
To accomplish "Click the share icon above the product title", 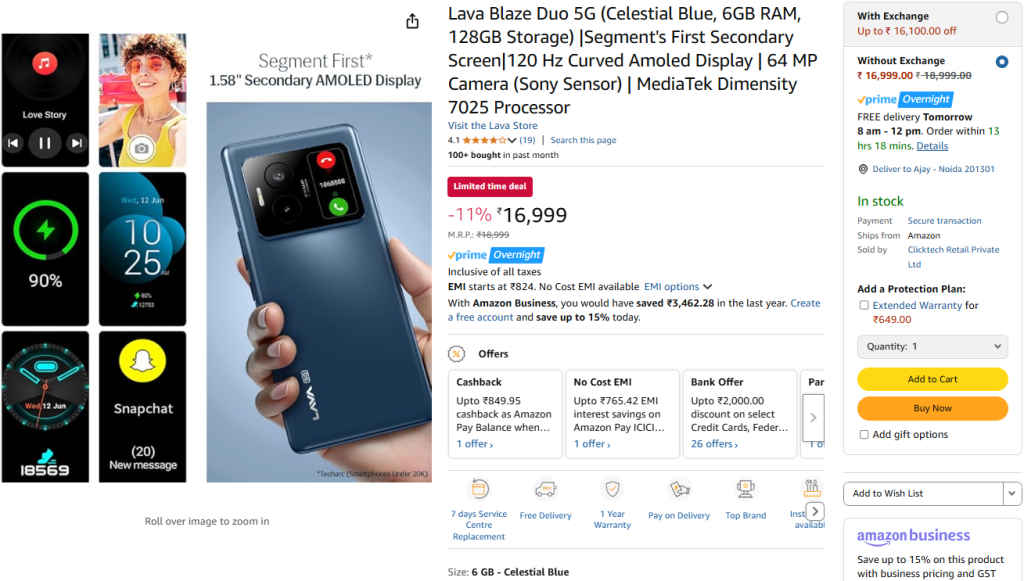I will click(412, 20).
